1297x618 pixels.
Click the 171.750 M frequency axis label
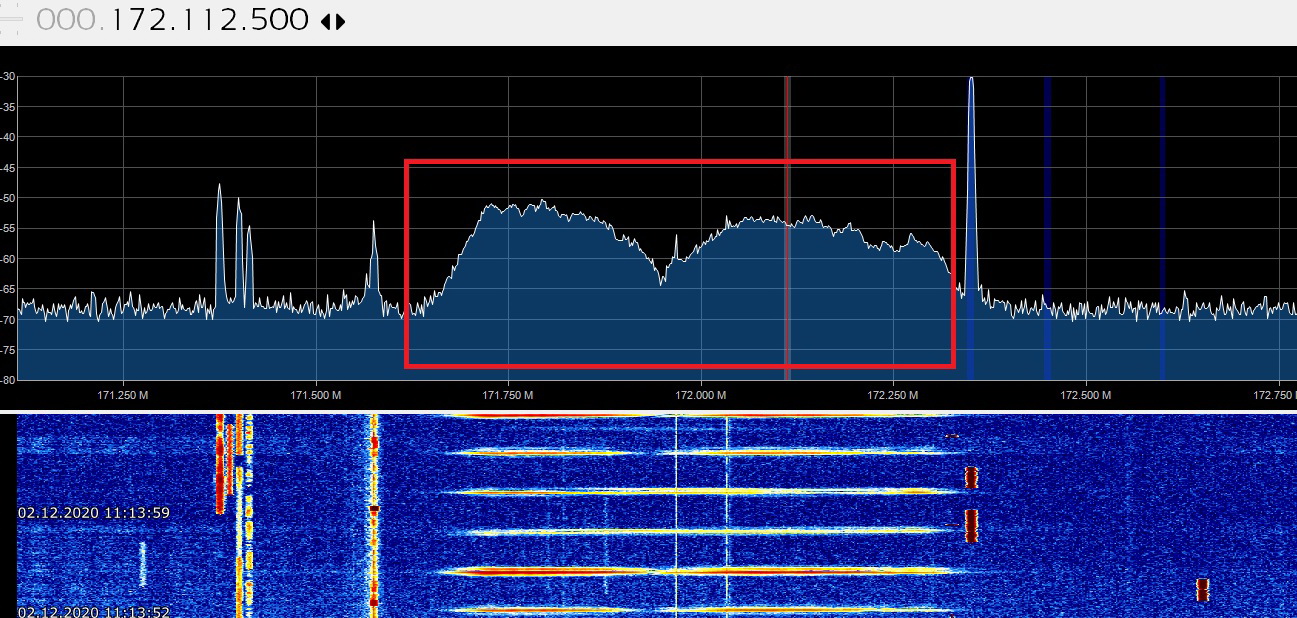point(507,395)
